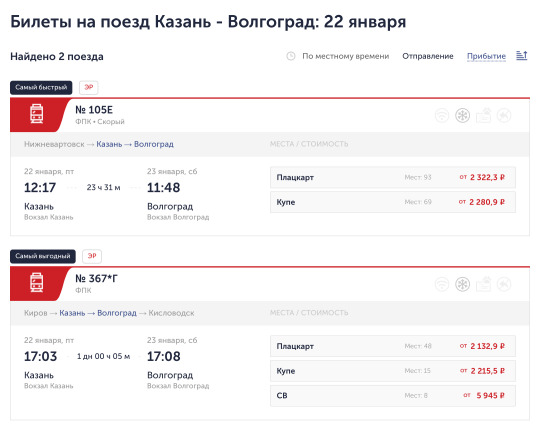The image size is (540, 429).
Task: Choose Плацкарт for 2 132,9 ₽ on train 367*Г
Action: [393, 346]
